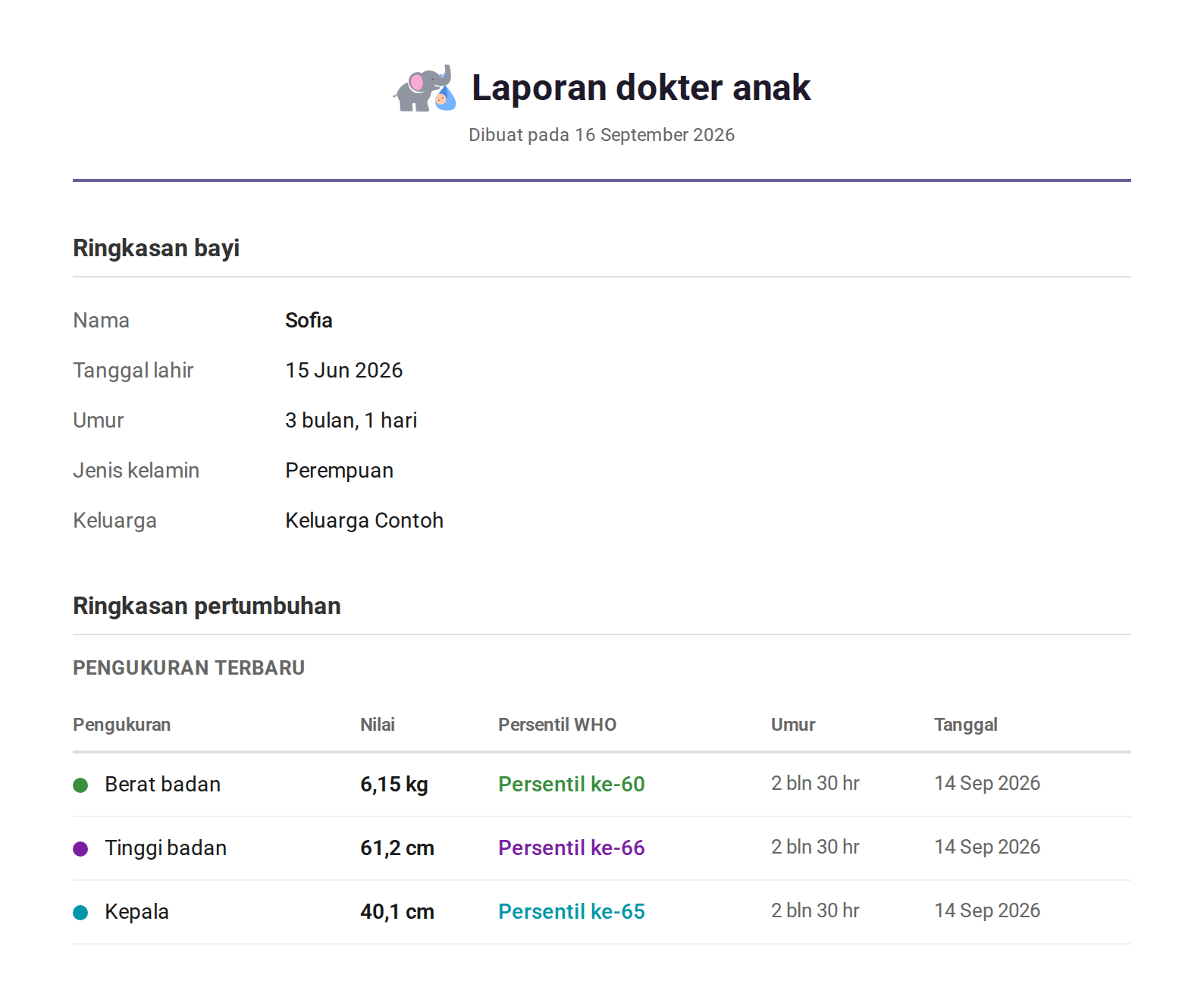The image size is (1204, 987).
Task: Click the head value 40,1 cm
Action: (397, 912)
